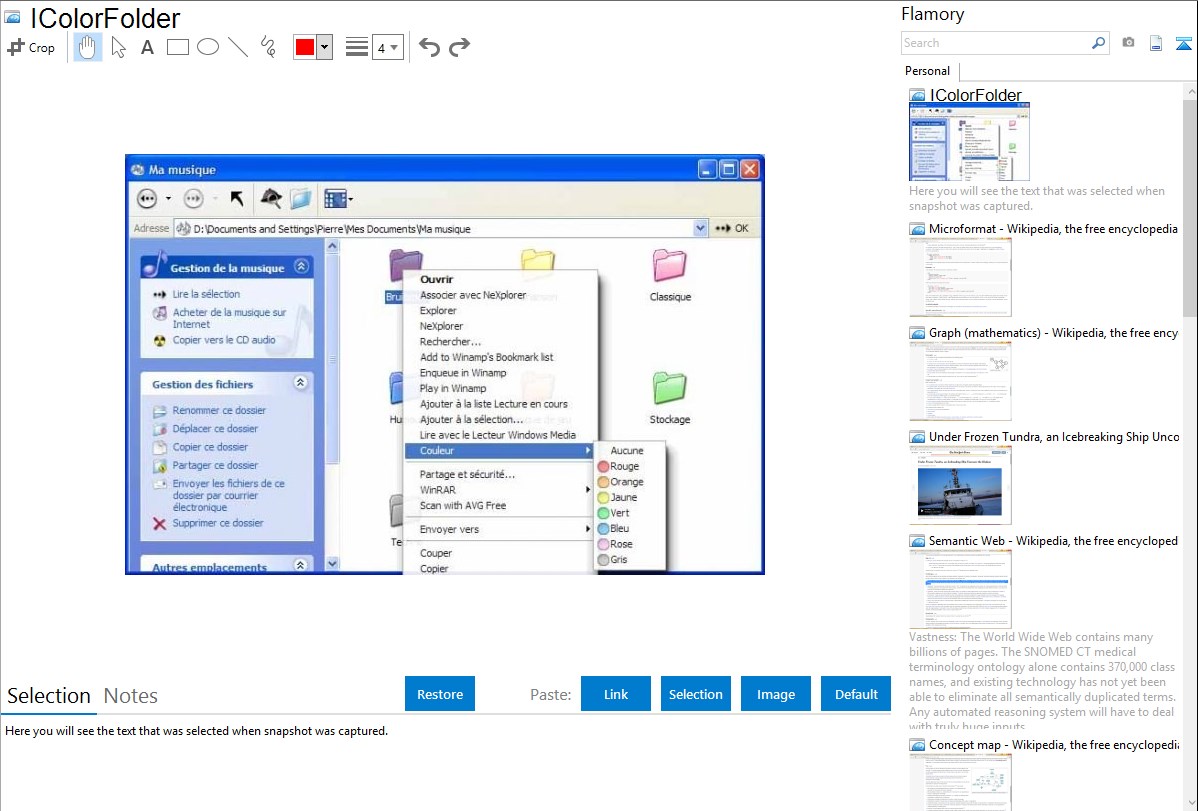Screen dimensions: 1198x811
Task: Choose Envoyer vers menu entry
Action: tap(500, 529)
